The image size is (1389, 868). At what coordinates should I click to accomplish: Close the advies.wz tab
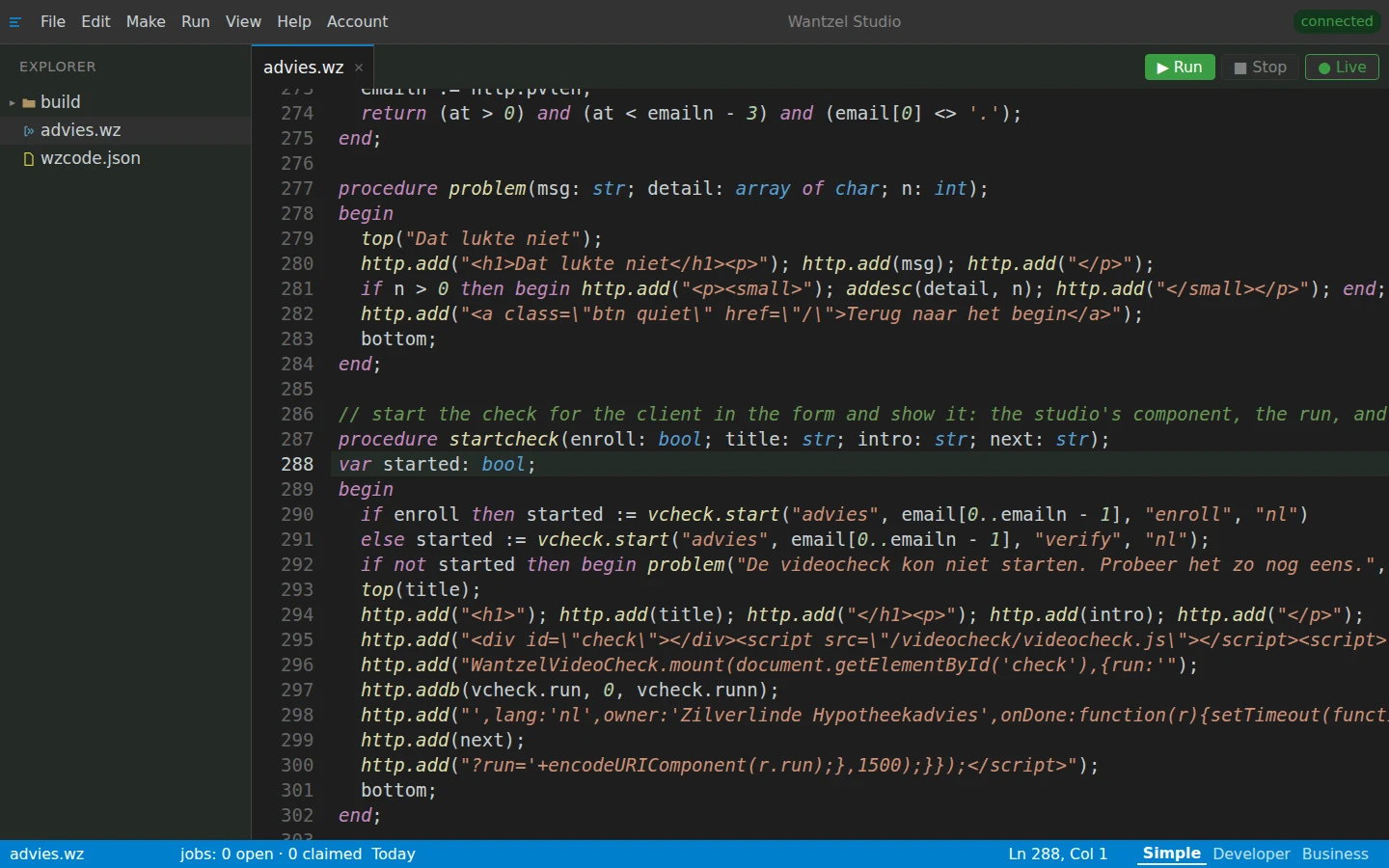[x=359, y=68]
